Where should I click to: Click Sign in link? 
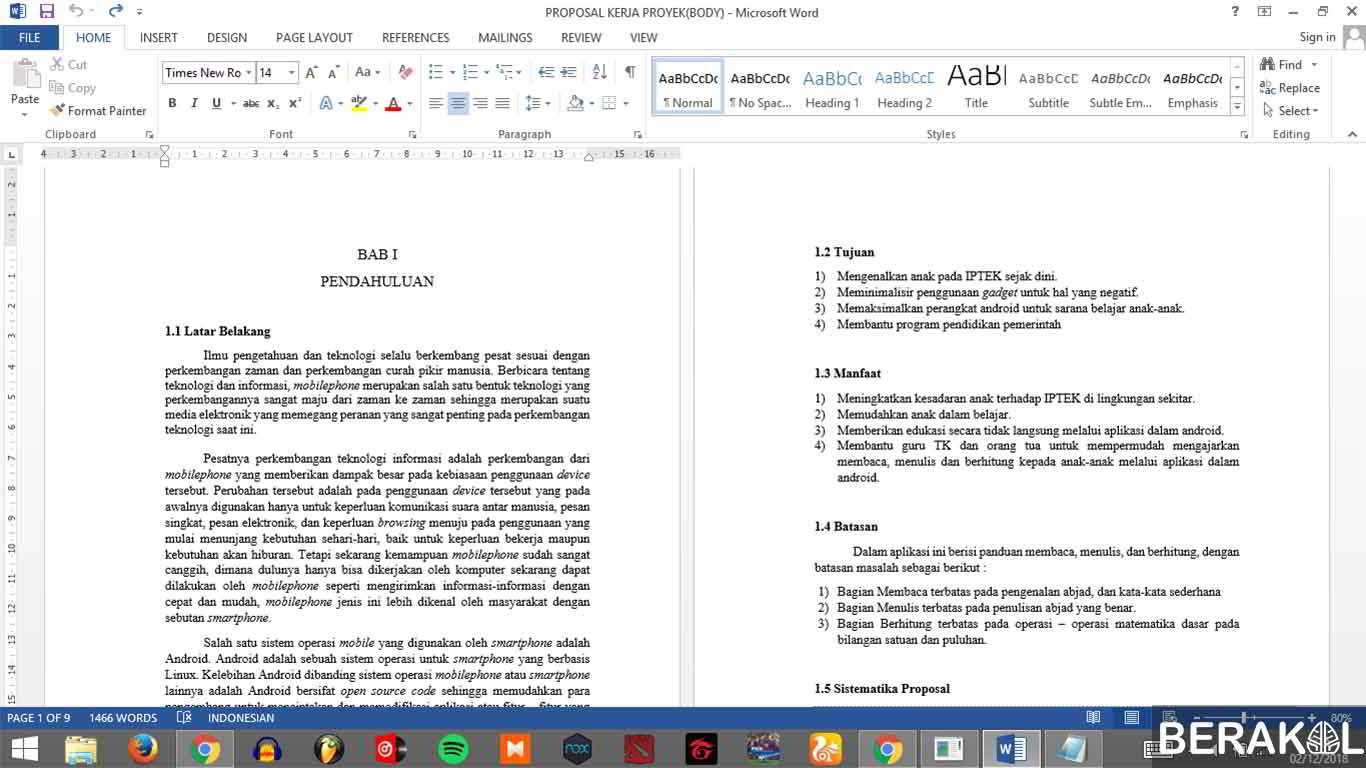pos(1317,37)
